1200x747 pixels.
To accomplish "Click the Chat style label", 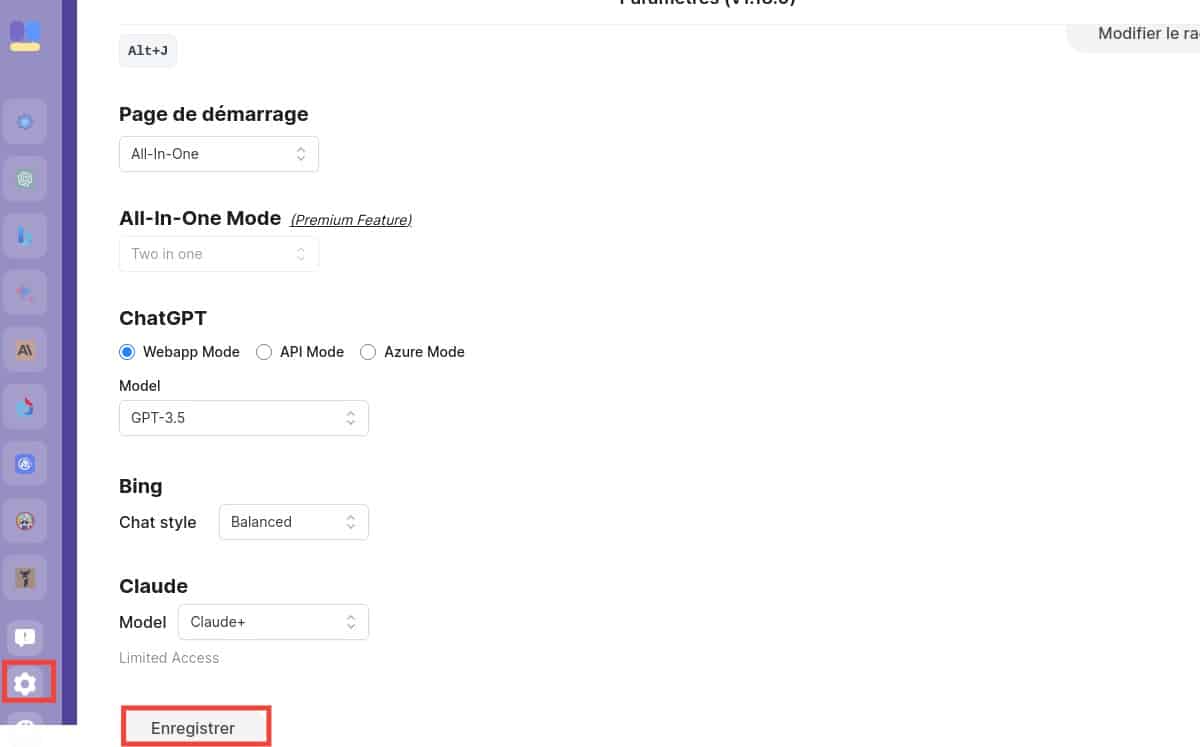I will (x=158, y=522).
